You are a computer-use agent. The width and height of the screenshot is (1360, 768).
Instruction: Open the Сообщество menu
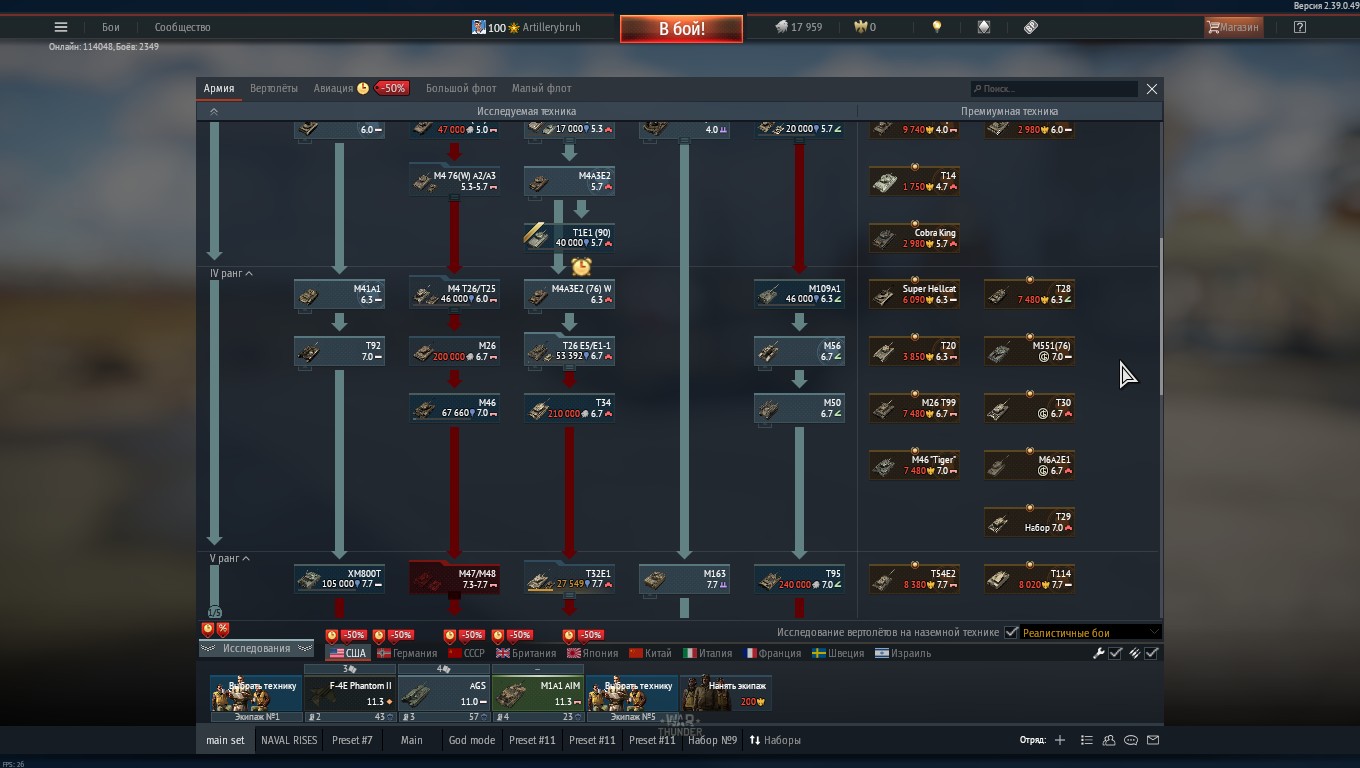182,27
